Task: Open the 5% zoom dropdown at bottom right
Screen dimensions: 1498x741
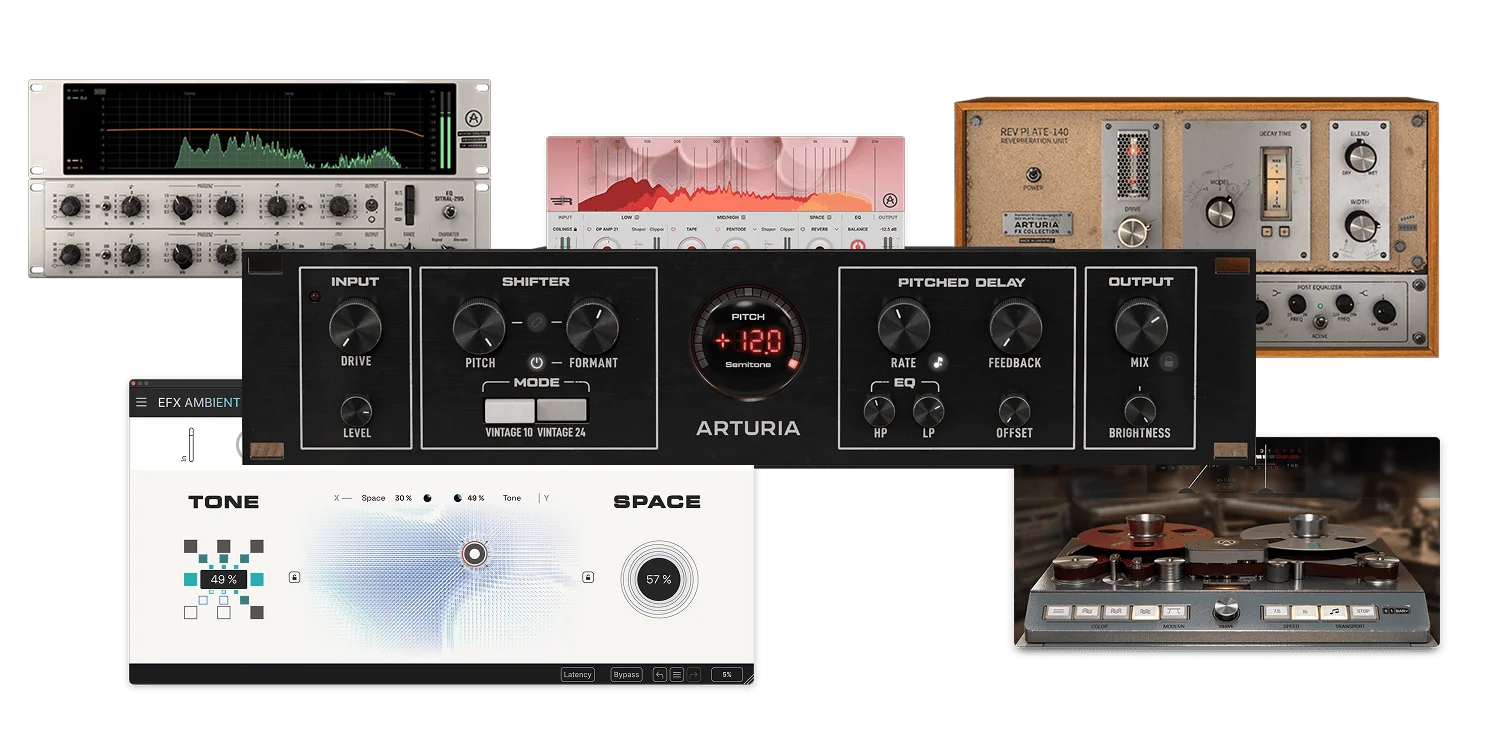Action: (727, 674)
